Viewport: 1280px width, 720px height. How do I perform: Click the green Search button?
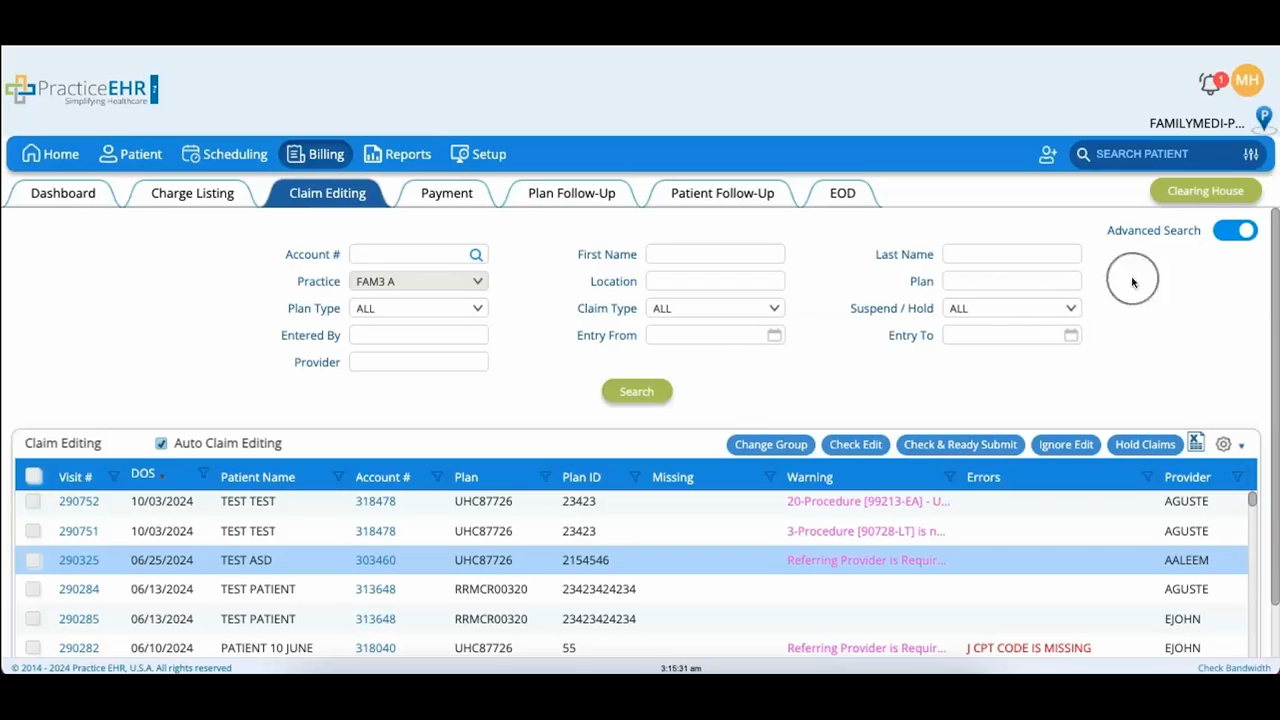pyautogui.click(x=637, y=392)
